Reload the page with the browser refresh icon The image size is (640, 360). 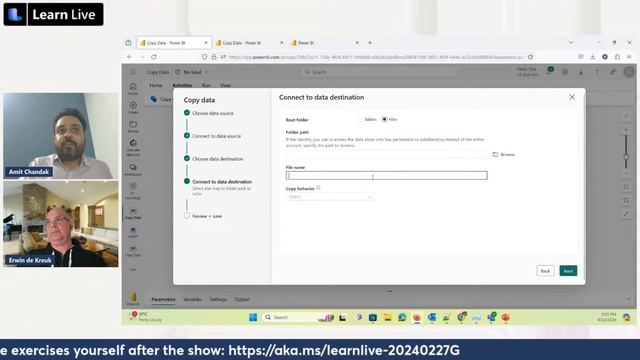[154, 57]
